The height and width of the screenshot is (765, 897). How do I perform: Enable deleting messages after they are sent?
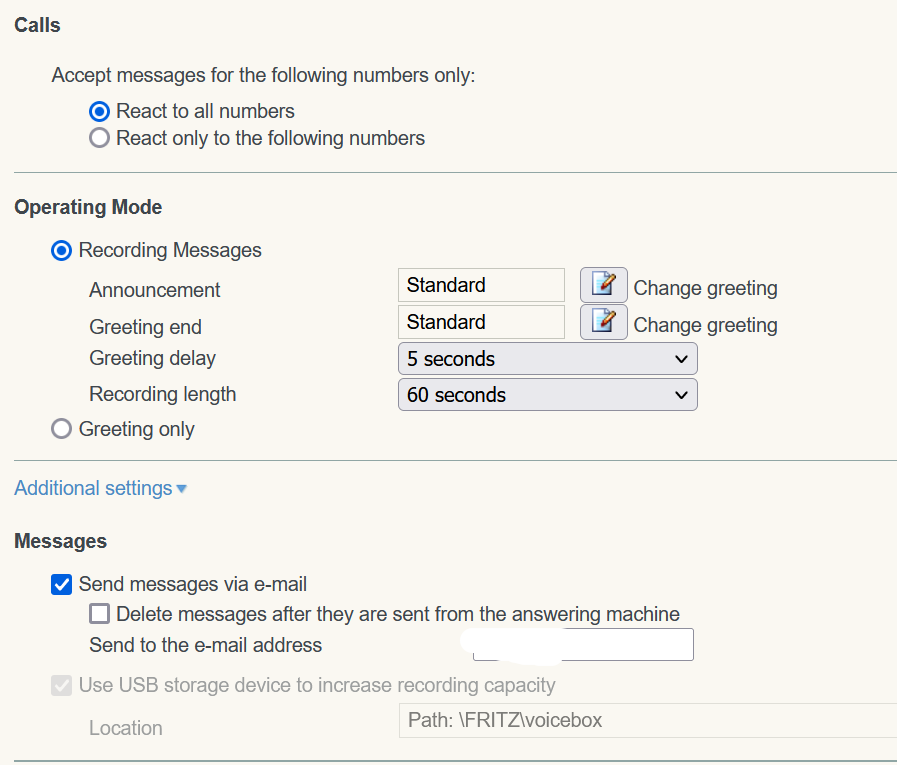pyautogui.click(x=99, y=614)
